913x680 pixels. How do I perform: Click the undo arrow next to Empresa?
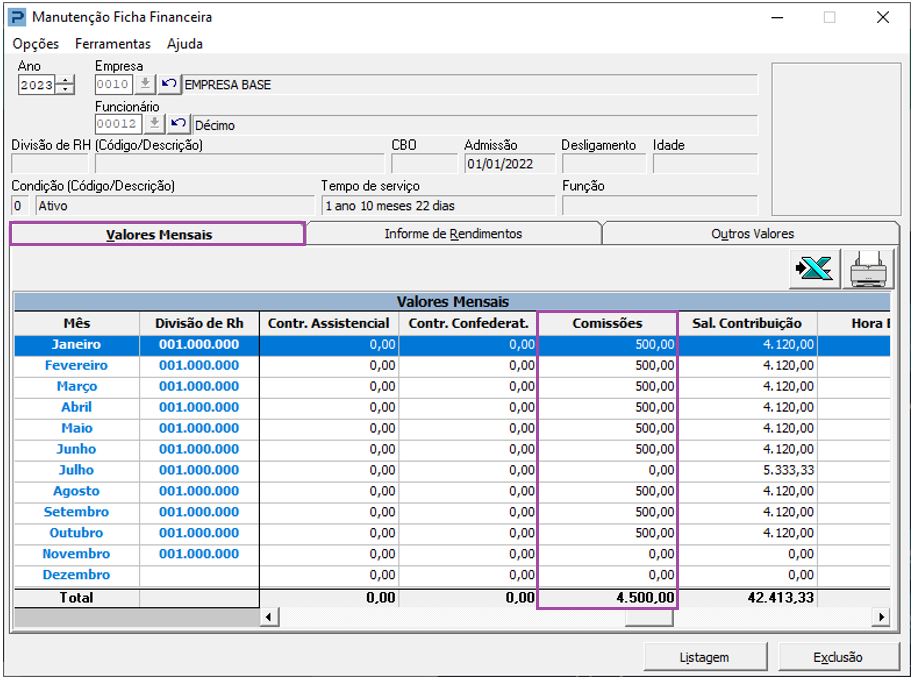point(170,85)
